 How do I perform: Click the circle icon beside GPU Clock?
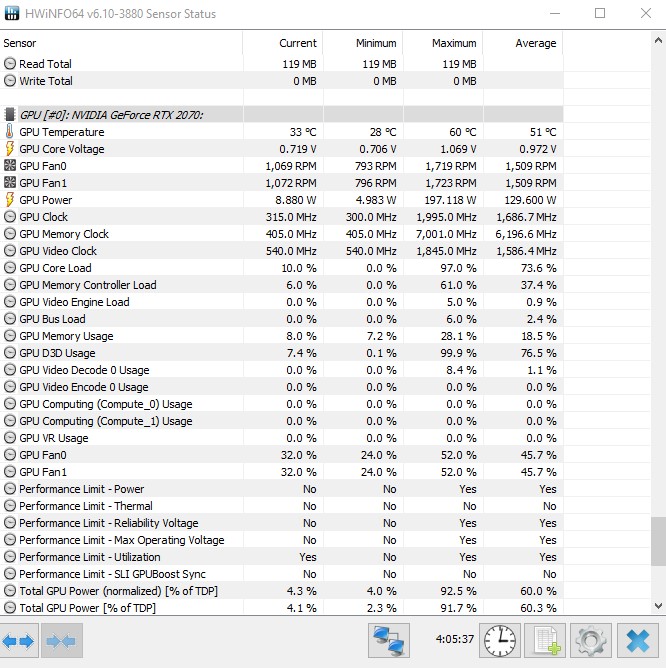click(10, 216)
